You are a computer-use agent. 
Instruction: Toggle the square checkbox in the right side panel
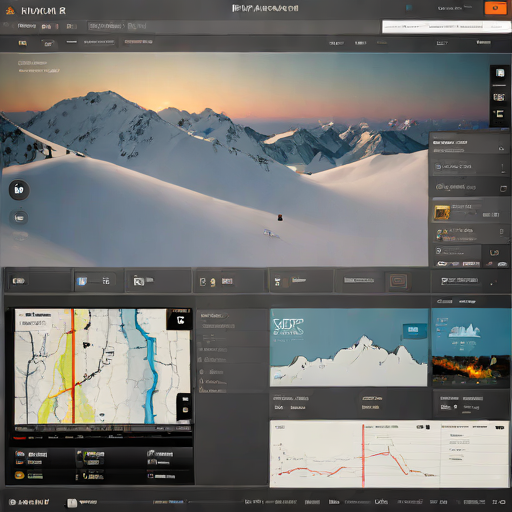503,189
